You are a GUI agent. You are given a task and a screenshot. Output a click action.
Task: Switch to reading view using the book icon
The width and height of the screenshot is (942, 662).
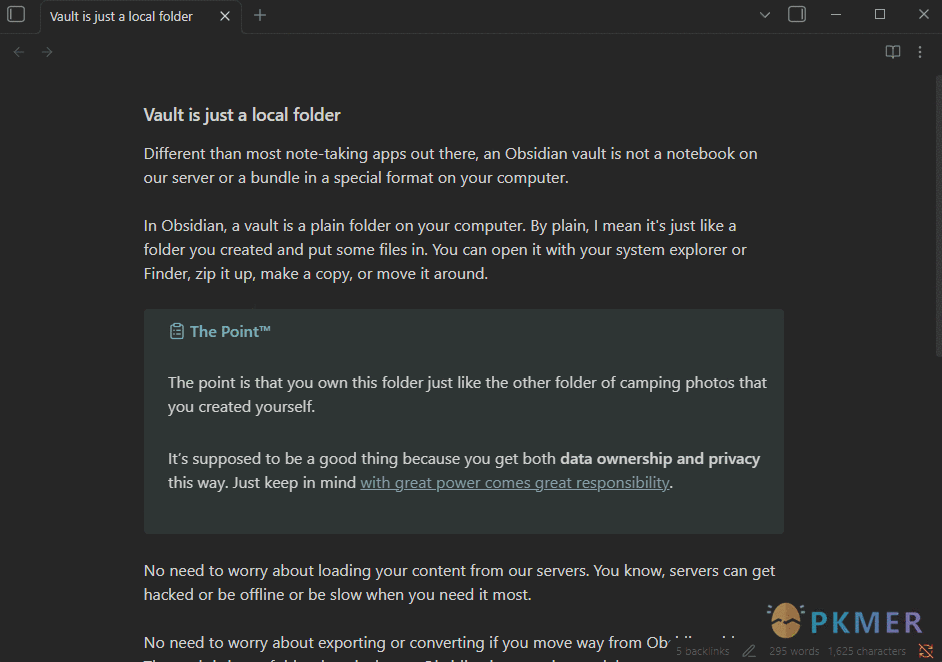pos(892,51)
